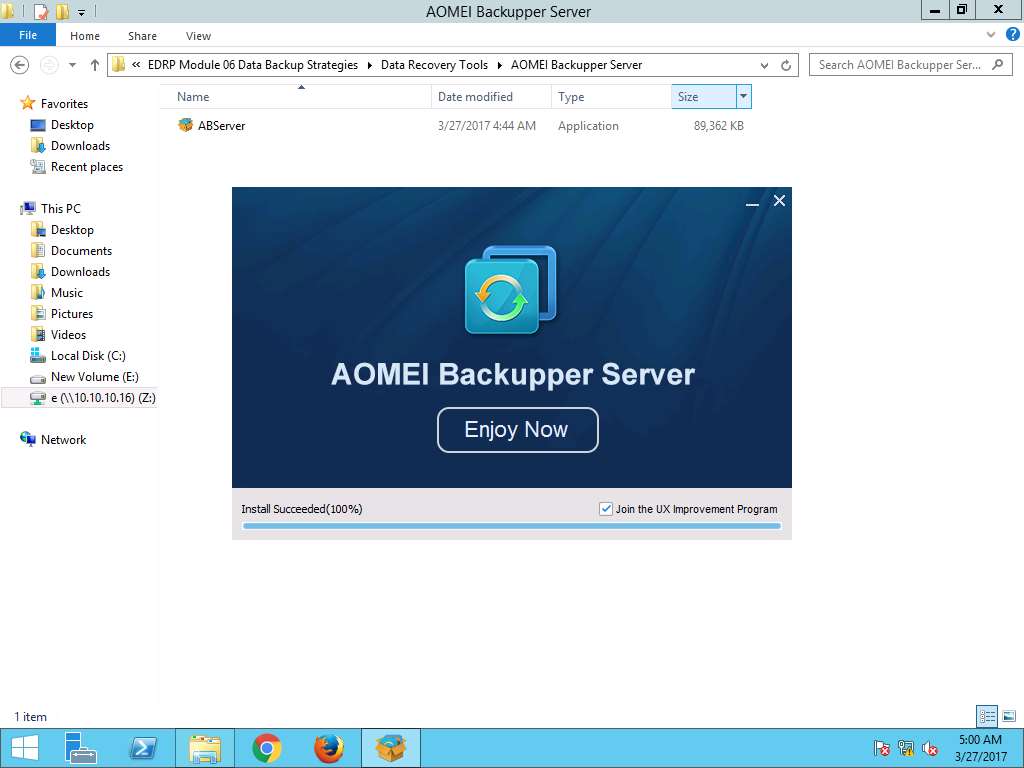Click the network tray icon
The height and width of the screenshot is (768, 1024).
[905, 748]
